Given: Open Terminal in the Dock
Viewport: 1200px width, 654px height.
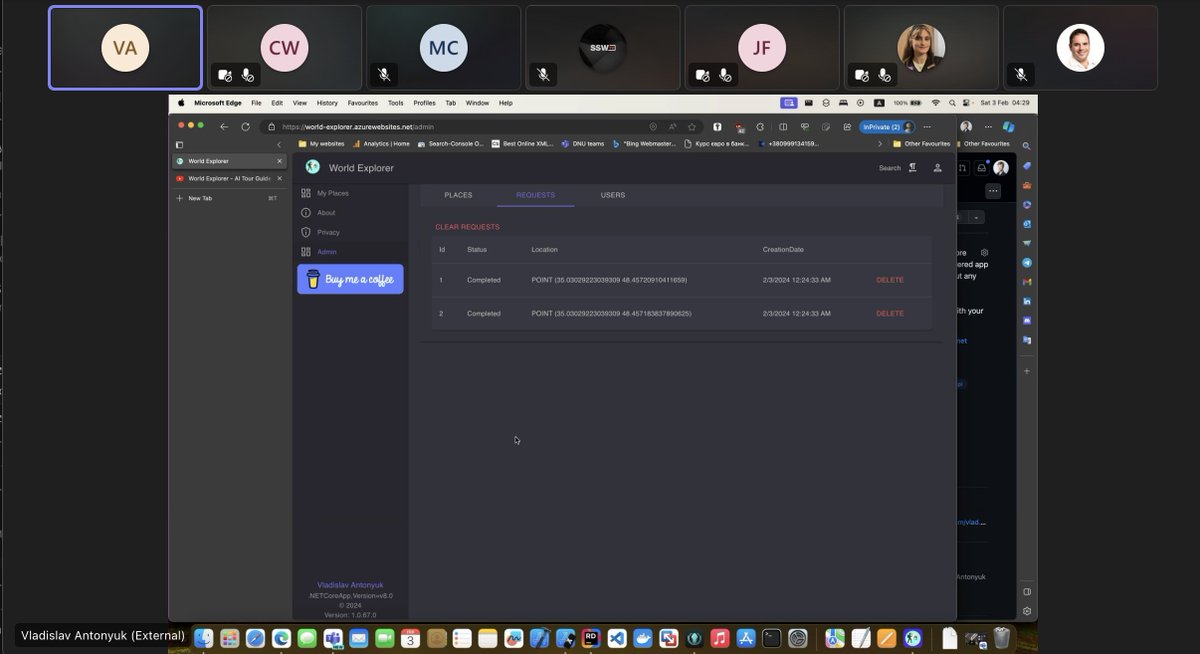Looking at the screenshot, I should click(x=772, y=638).
